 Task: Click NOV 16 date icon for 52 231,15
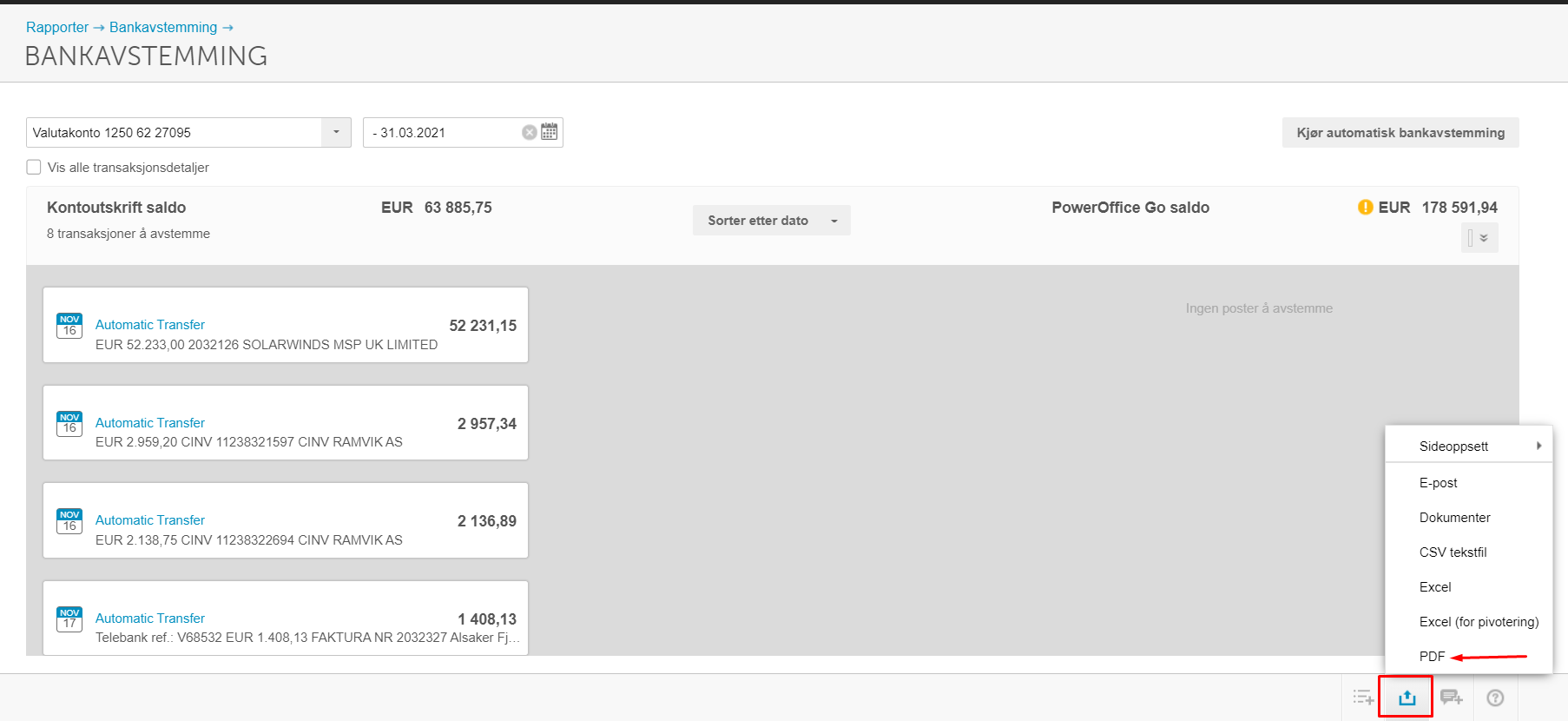click(69, 326)
